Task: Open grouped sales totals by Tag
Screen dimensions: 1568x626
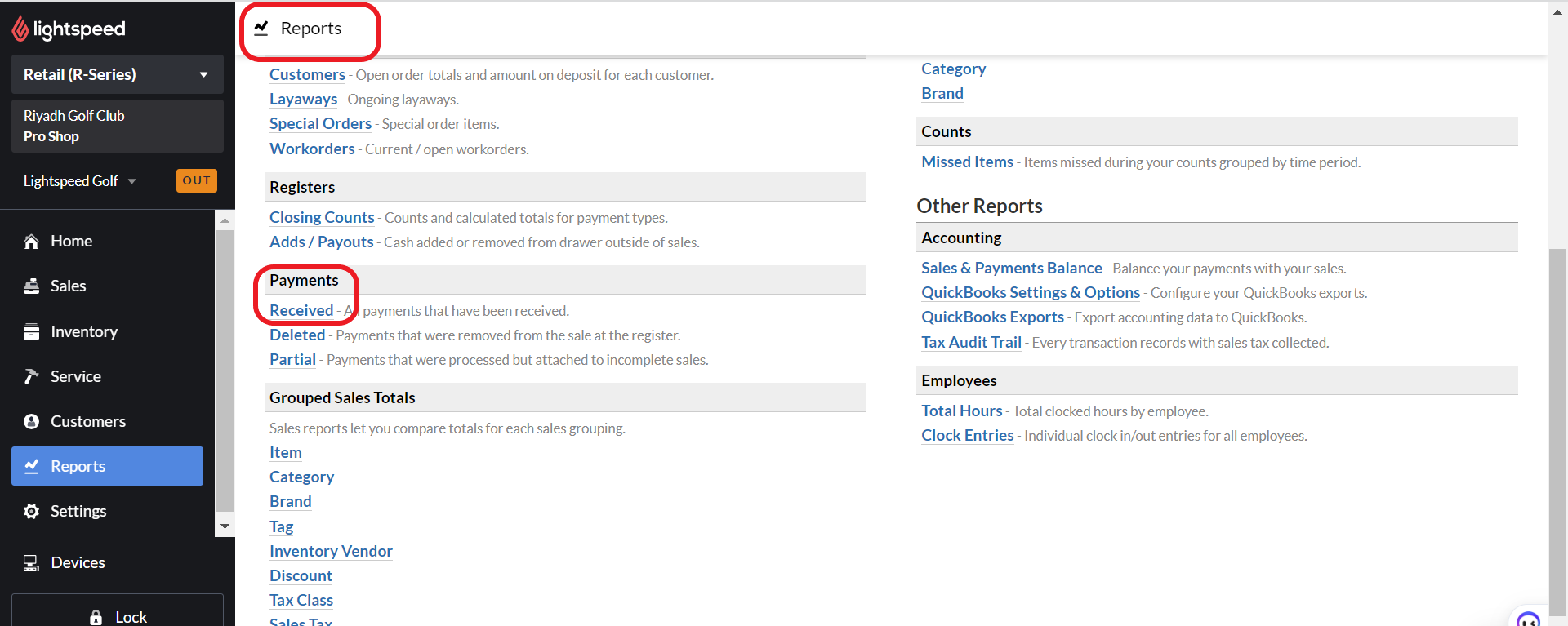Action: (281, 526)
